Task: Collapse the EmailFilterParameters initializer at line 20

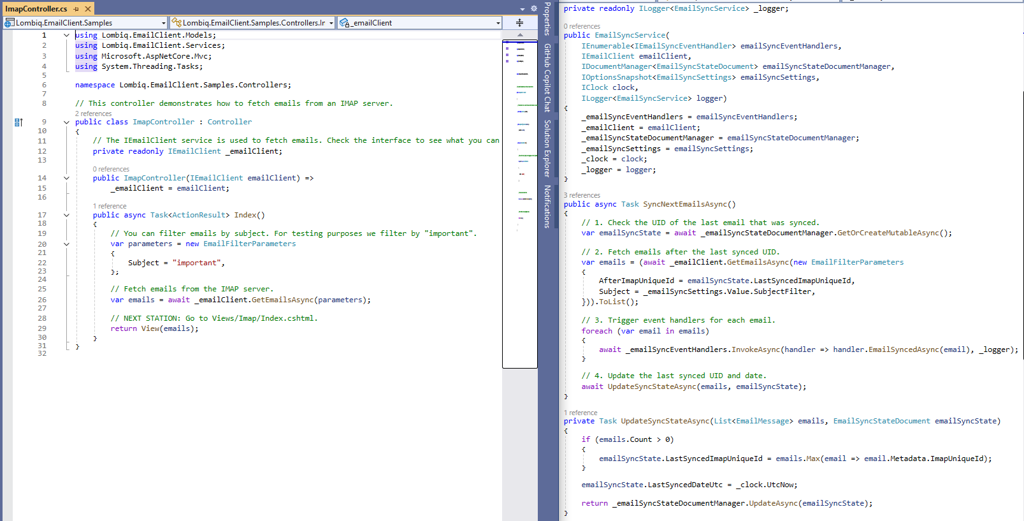Action: (x=67, y=244)
